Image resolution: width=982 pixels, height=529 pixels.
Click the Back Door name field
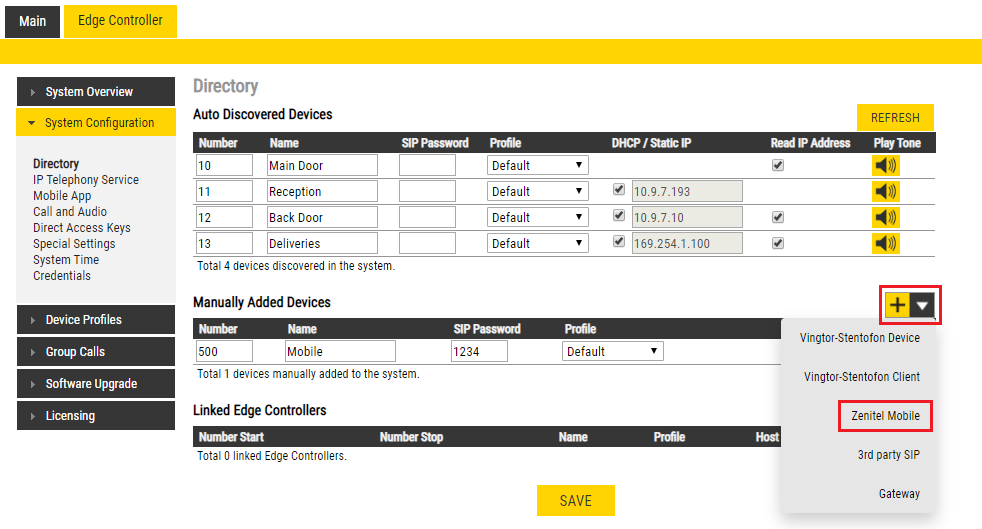pyautogui.click(x=322, y=217)
